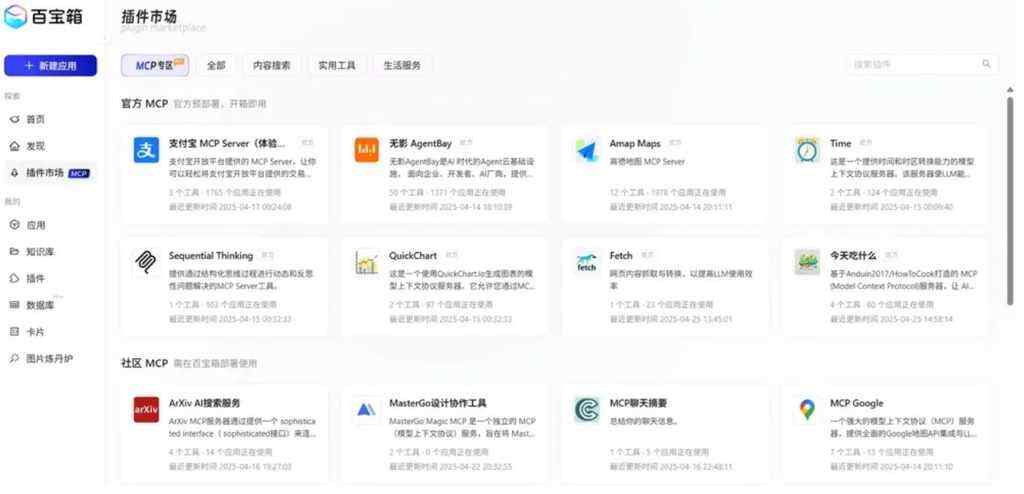This screenshot has width=1024, height=494.
Task: Focus the plugin search input field
Action: pyautogui.click(x=921, y=64)
